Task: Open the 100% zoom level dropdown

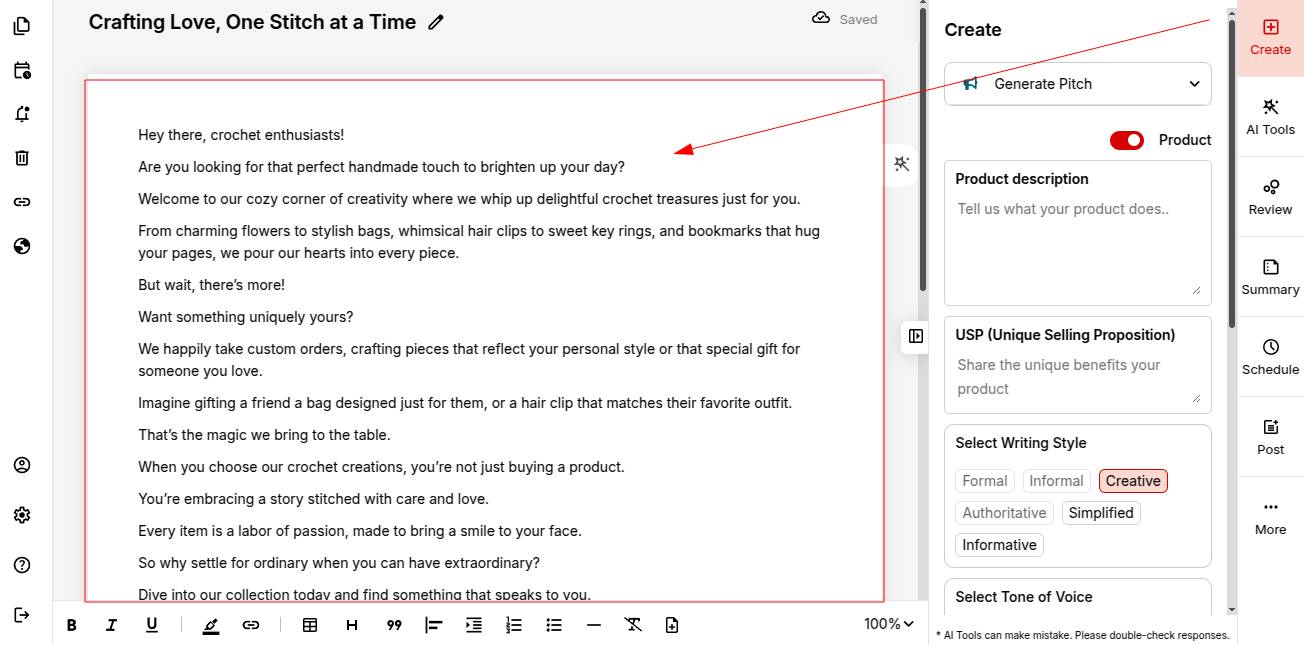Action: pos(888,624)
